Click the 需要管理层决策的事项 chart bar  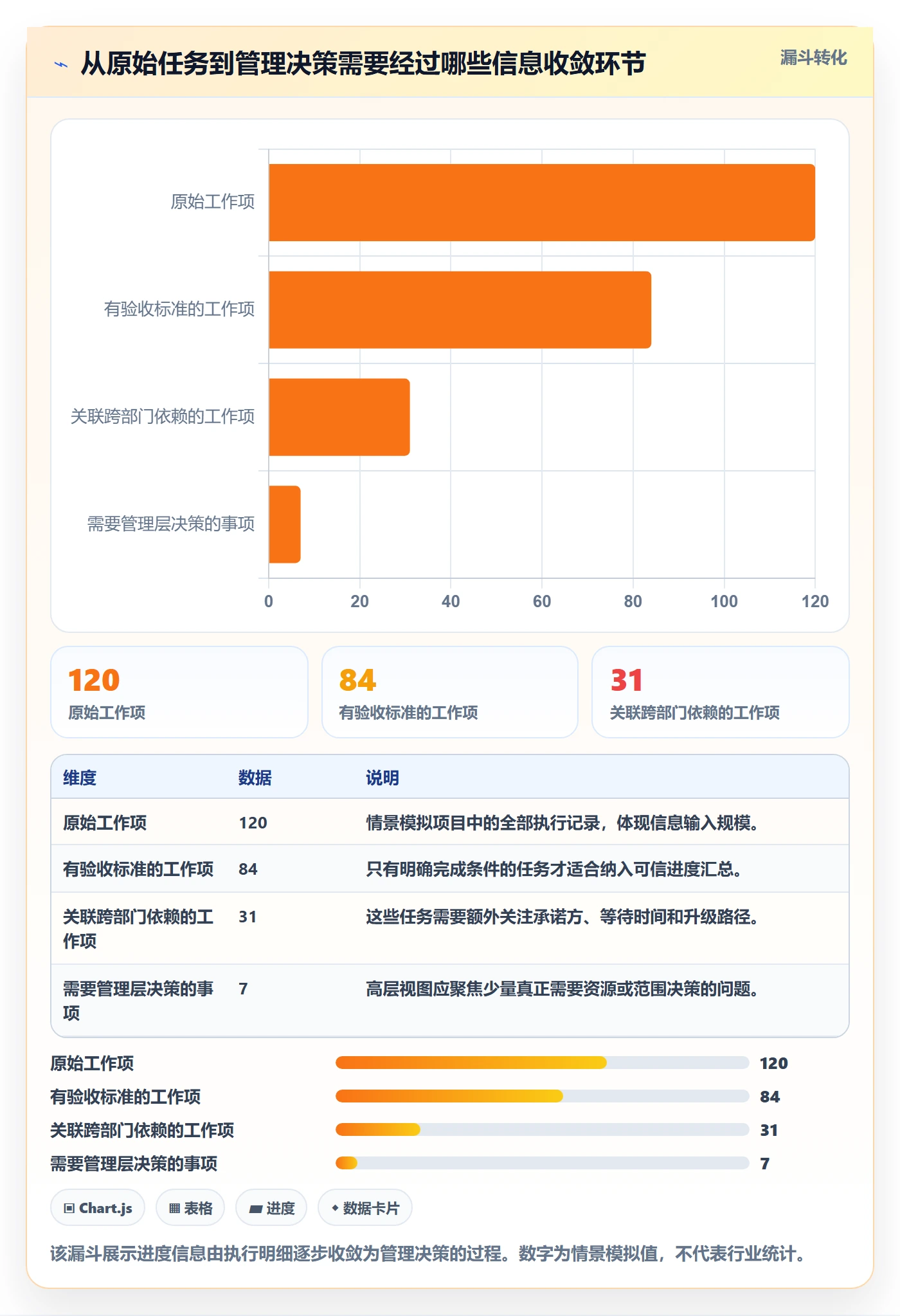(285, 524)
